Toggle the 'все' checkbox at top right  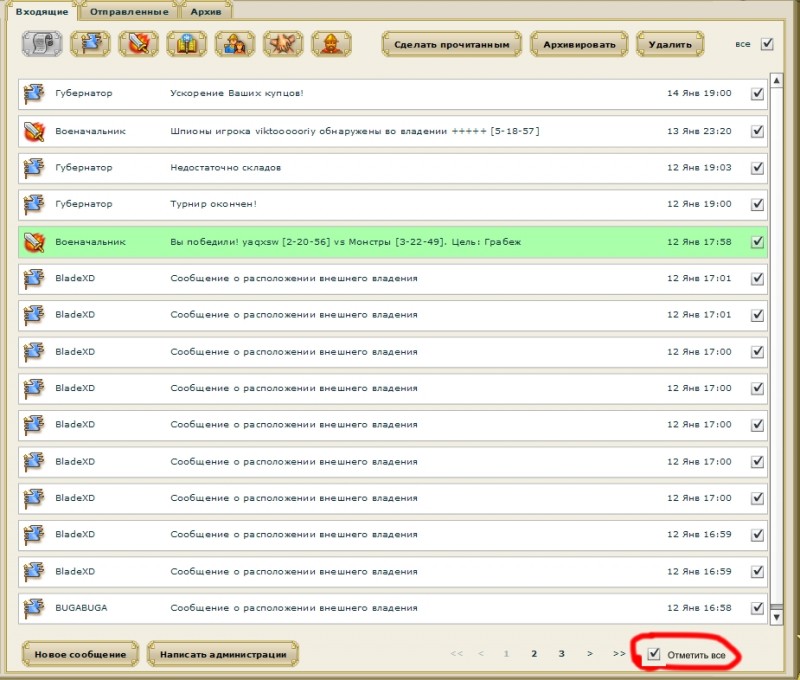pos(767,44)
